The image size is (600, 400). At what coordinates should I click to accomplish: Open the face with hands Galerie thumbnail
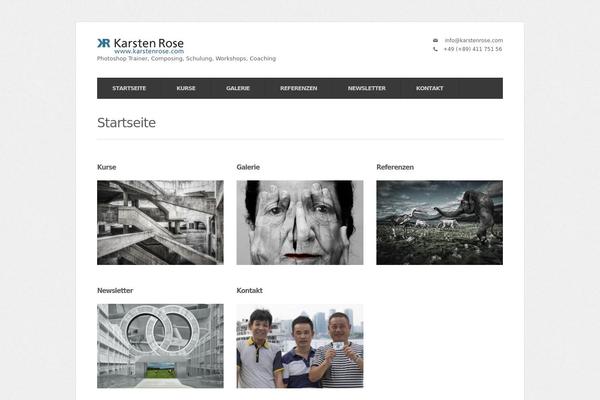click(300, 222)
